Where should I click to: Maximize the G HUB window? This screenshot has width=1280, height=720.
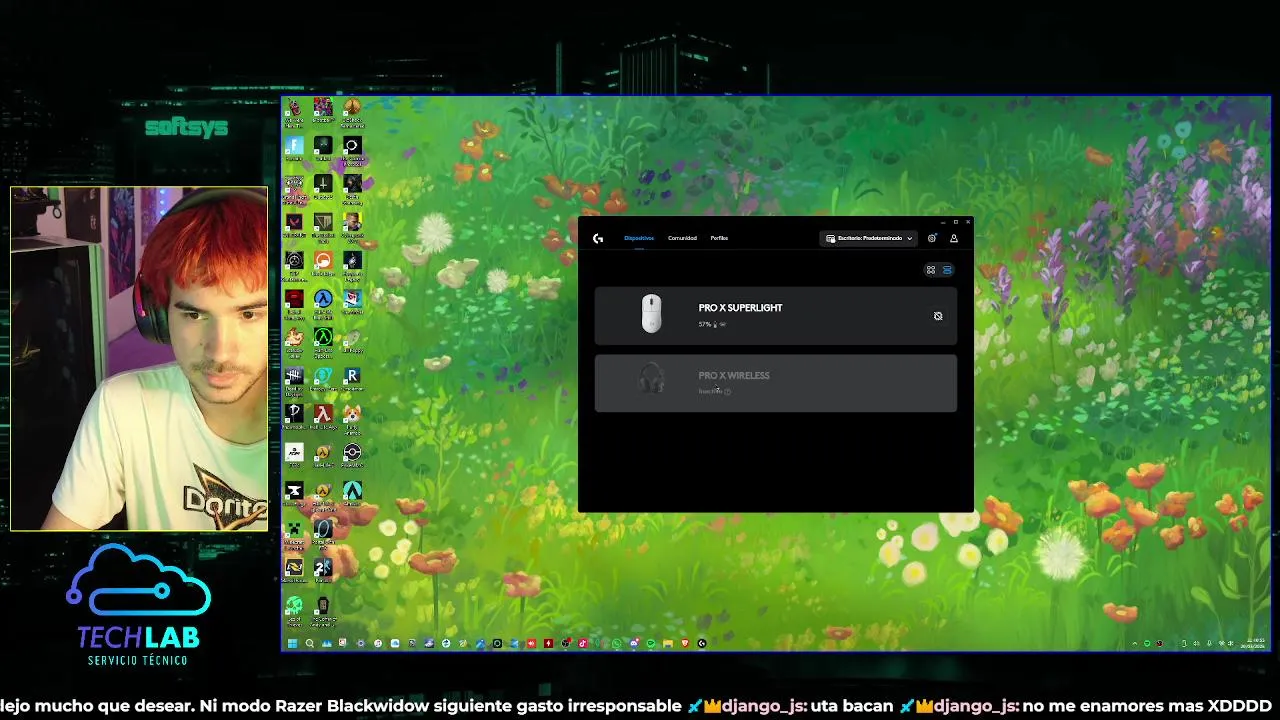click(x=956, y=222)
